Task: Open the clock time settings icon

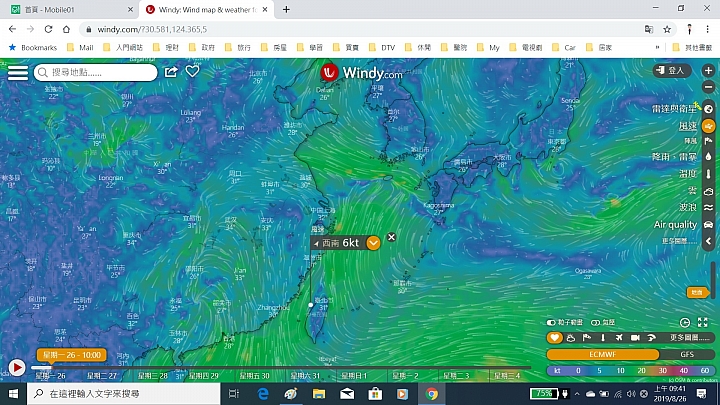Action: click(685, 322)
